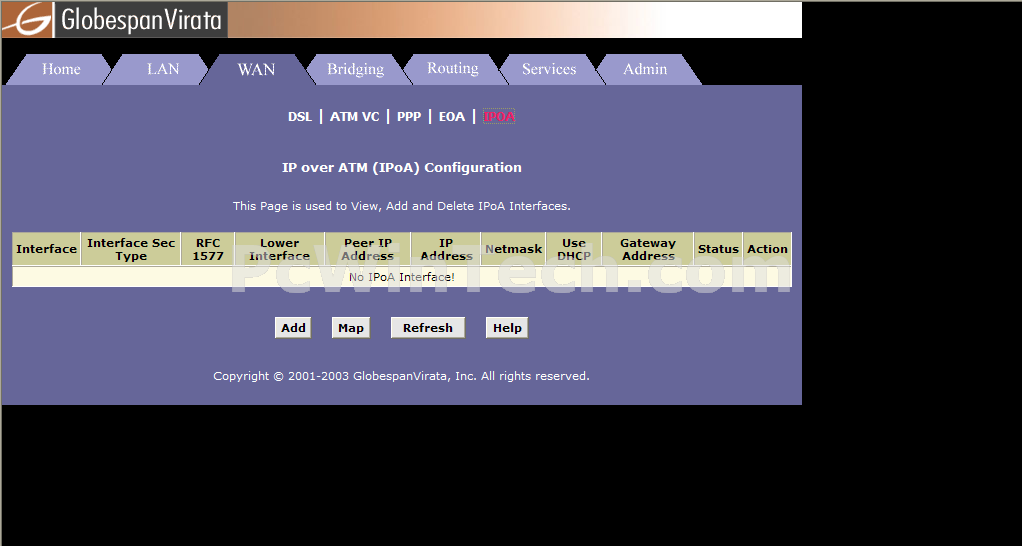Open the PPP configuration link
Screen dimensions: 1022x546
(x=409, y=117)
